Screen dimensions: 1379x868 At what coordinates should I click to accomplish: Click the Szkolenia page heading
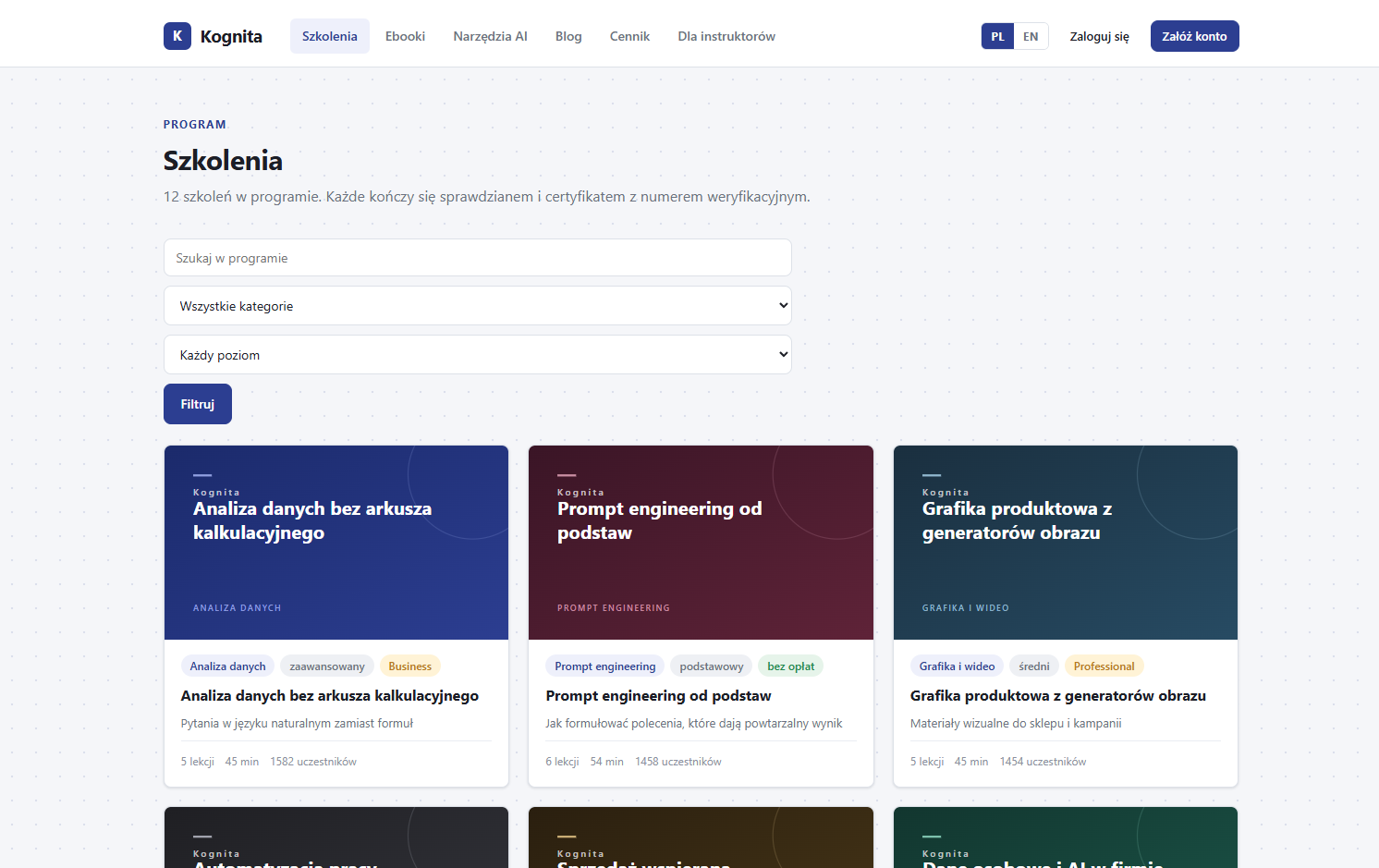tap(223, 161)
